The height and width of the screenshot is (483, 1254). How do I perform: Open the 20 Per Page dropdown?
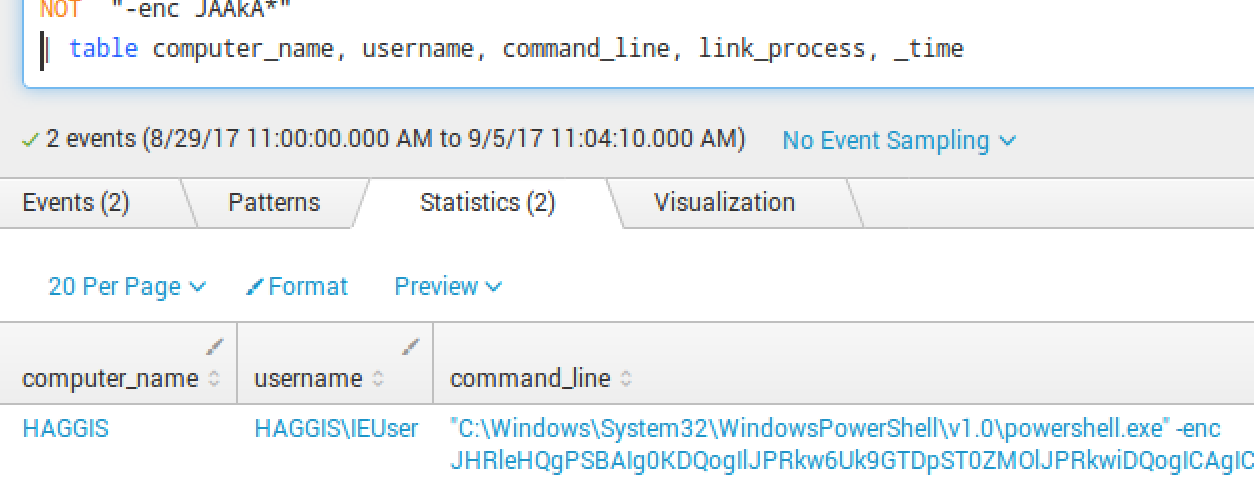point(126,287)
